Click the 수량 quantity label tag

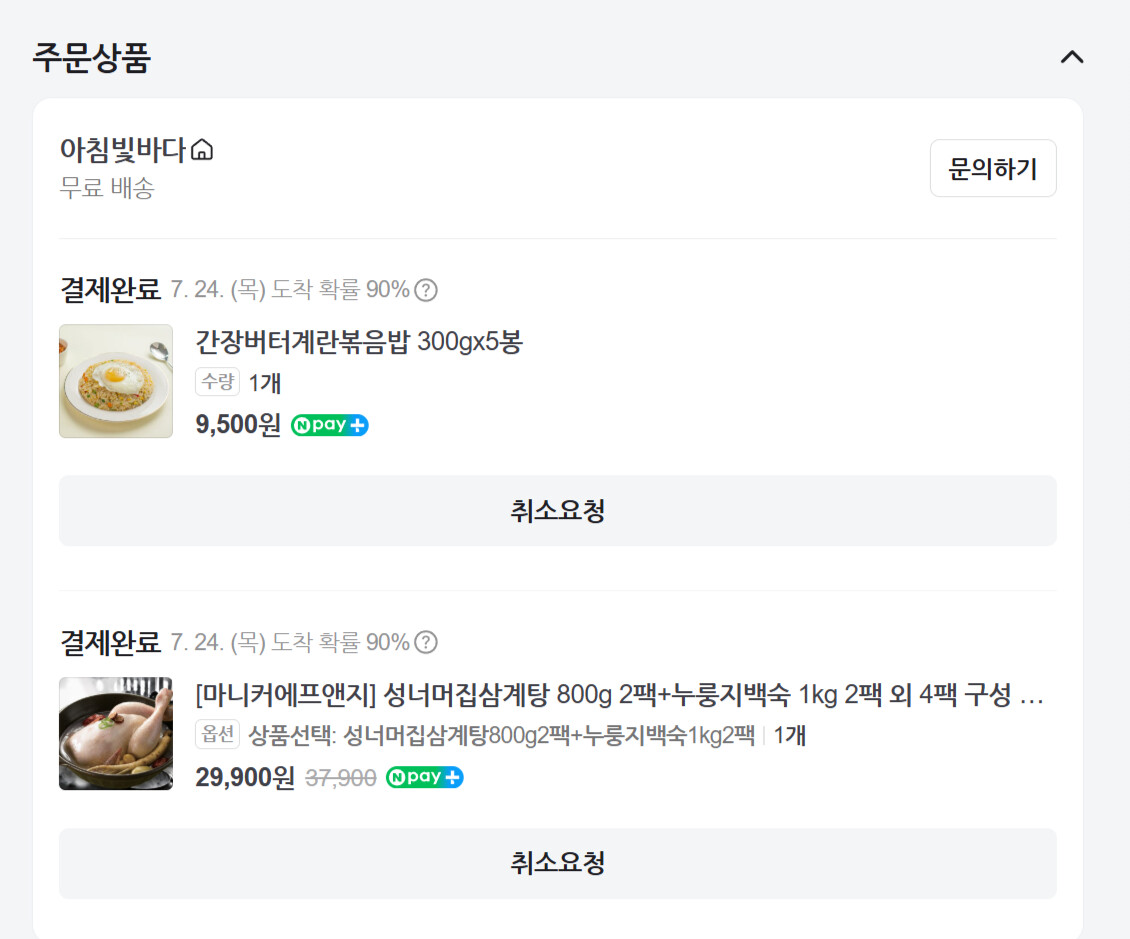(217, 382)
